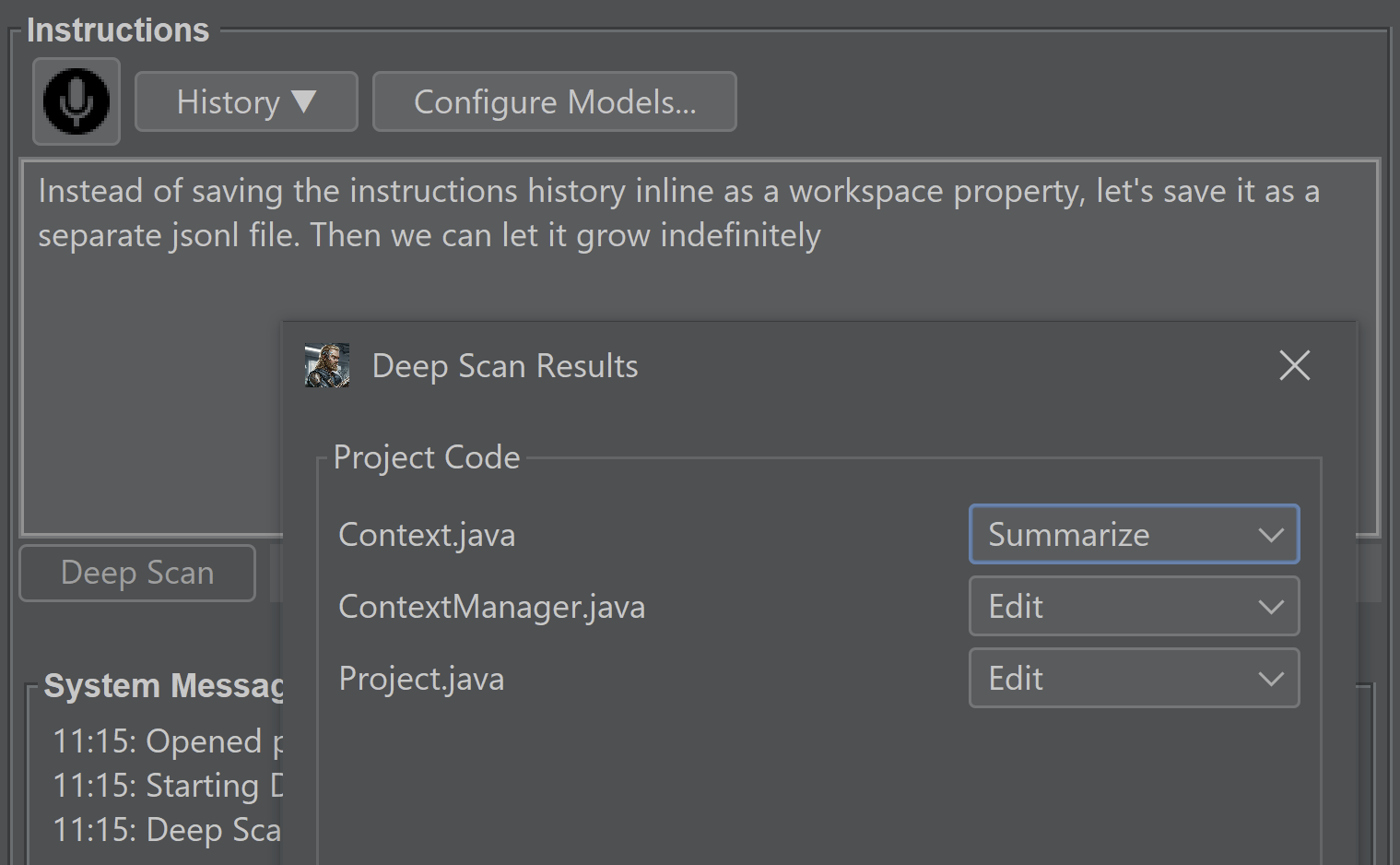1400x865 pixels.
Task: Click the microphone voice input icon
Action: click(76, 101)
